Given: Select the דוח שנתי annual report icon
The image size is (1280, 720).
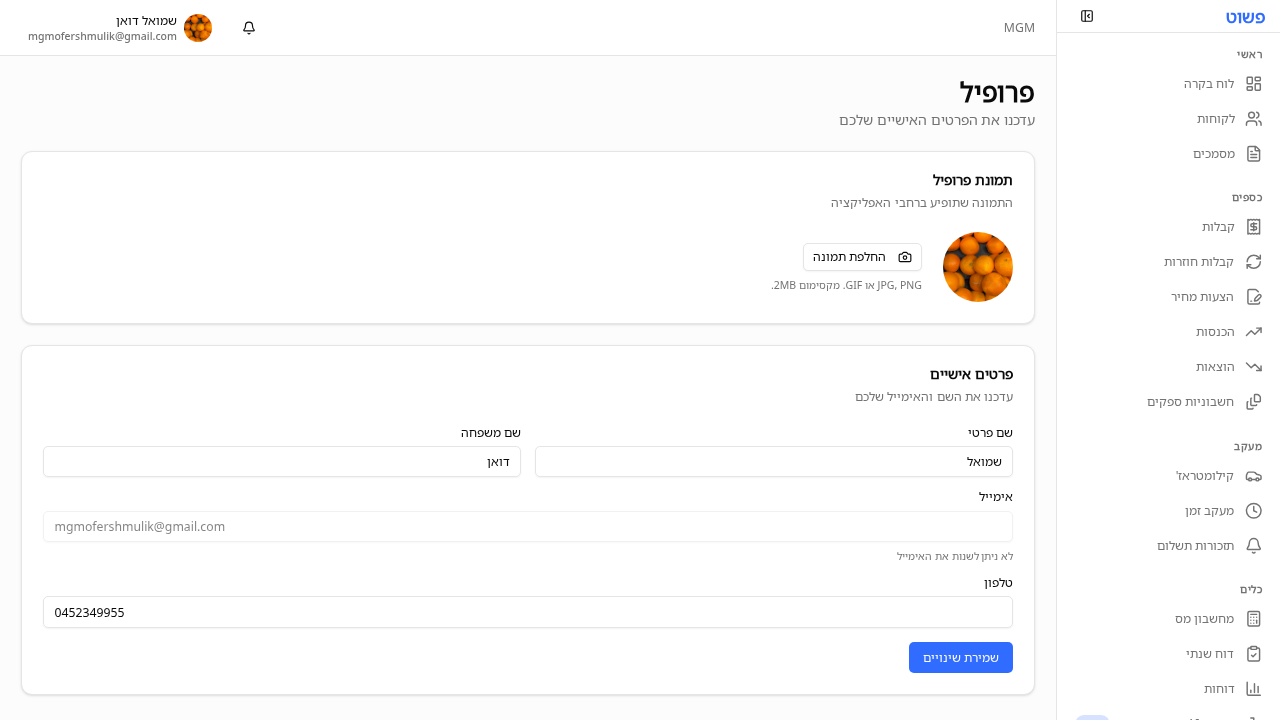Looking at the screenshot, I should [1254, 653].
